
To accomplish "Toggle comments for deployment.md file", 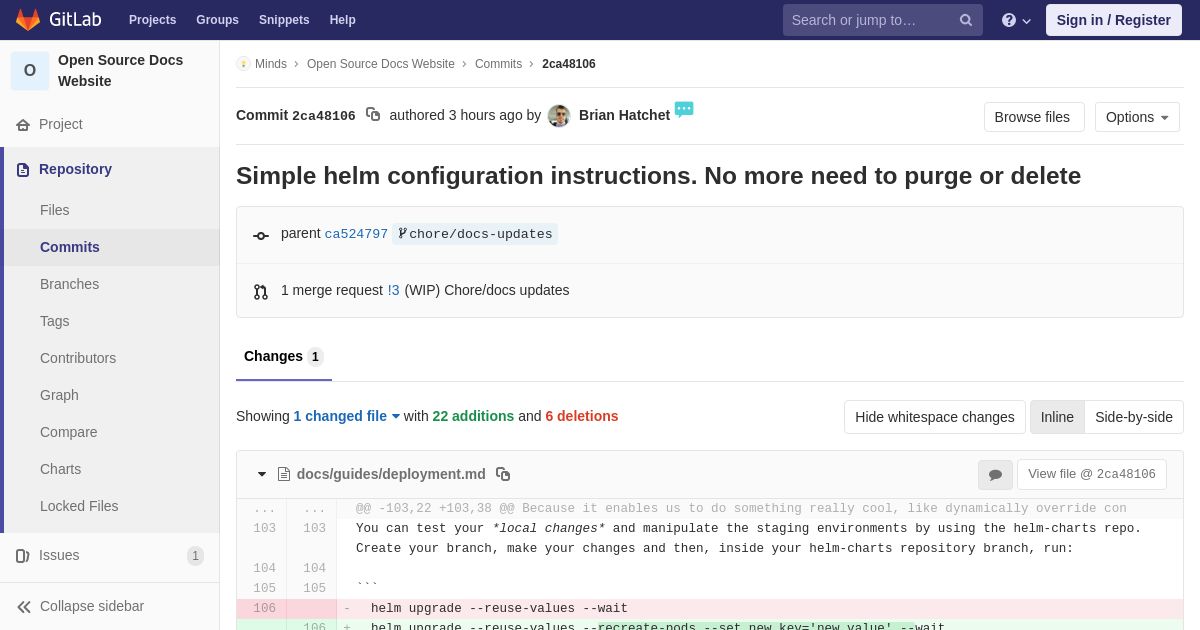I will (x=995, y=475).
